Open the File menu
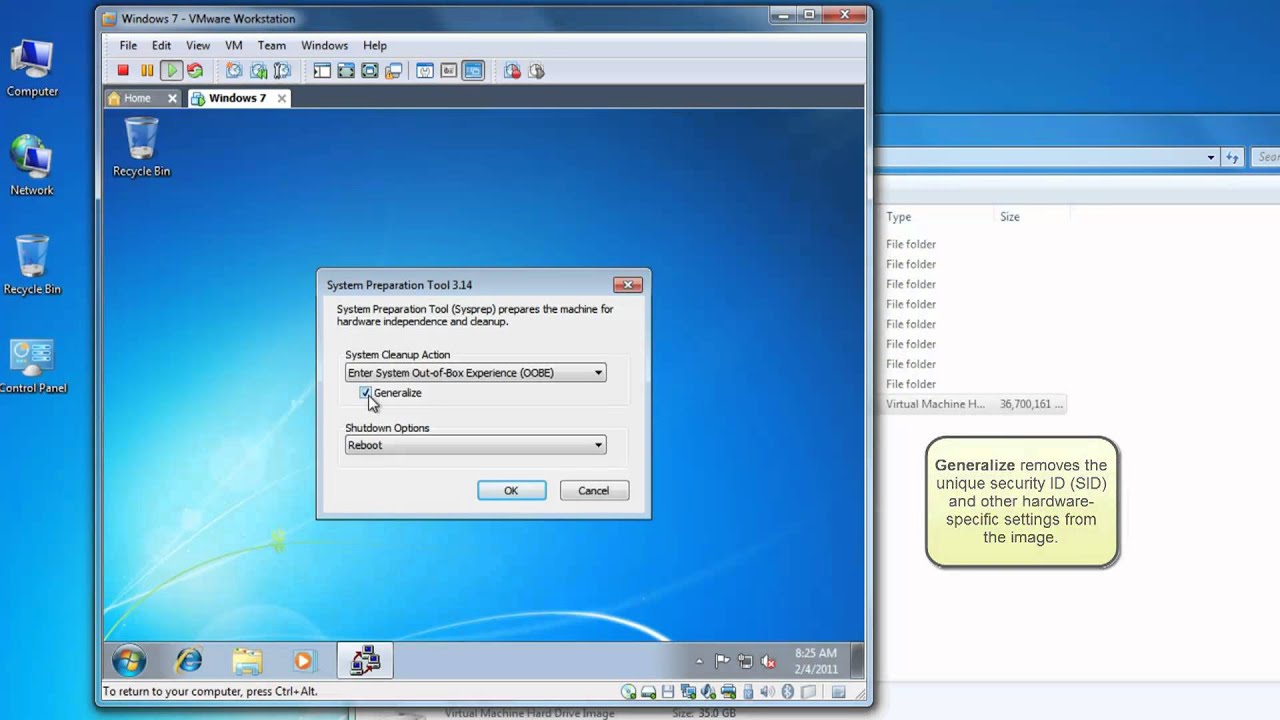 click(128, 45)
